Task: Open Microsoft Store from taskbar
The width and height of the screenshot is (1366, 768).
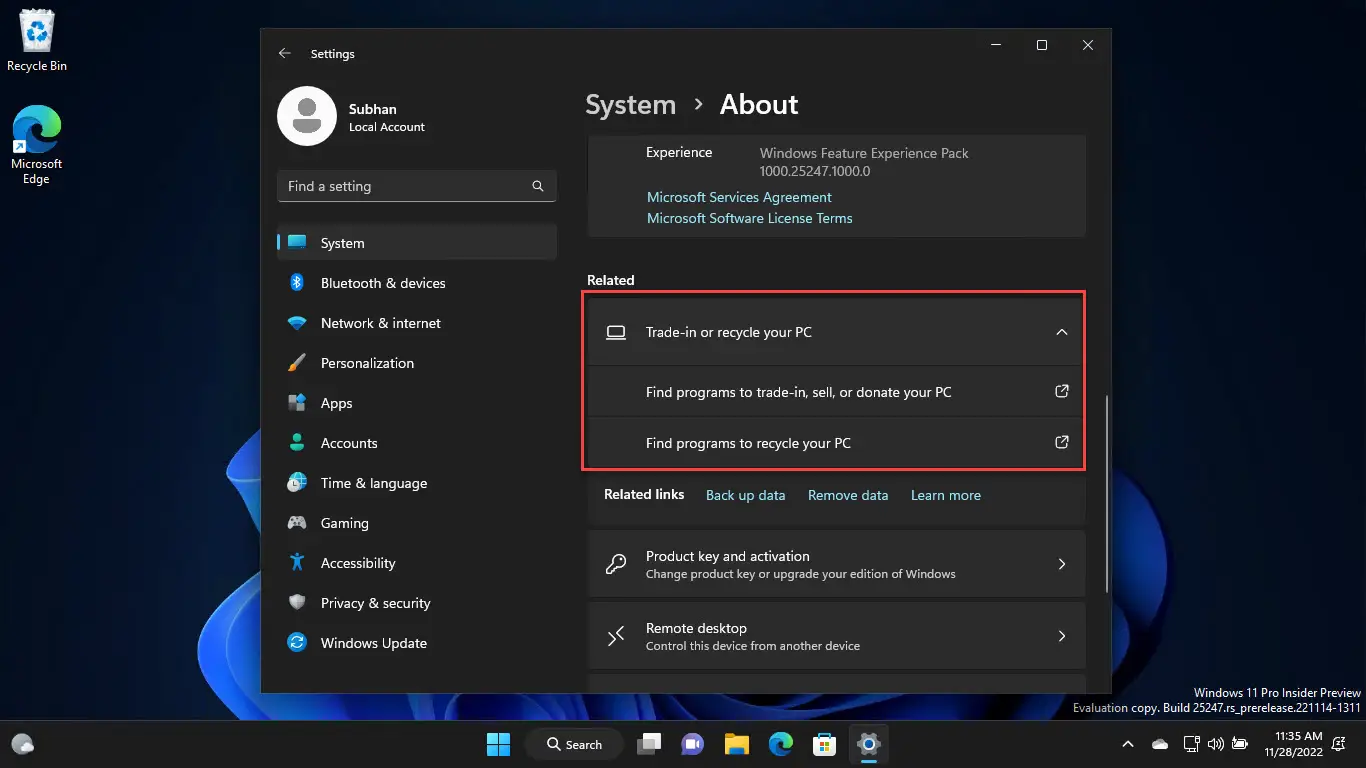Action: (x=824, y=744)
